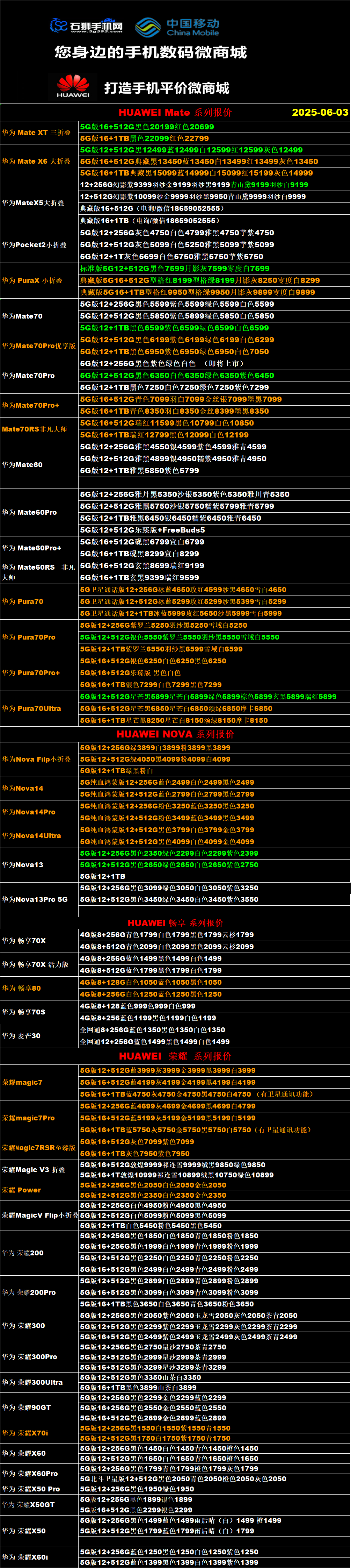Click the text 打造手机平价微商城
This screenshot has width=351, height=1568.
coord(167,88)
